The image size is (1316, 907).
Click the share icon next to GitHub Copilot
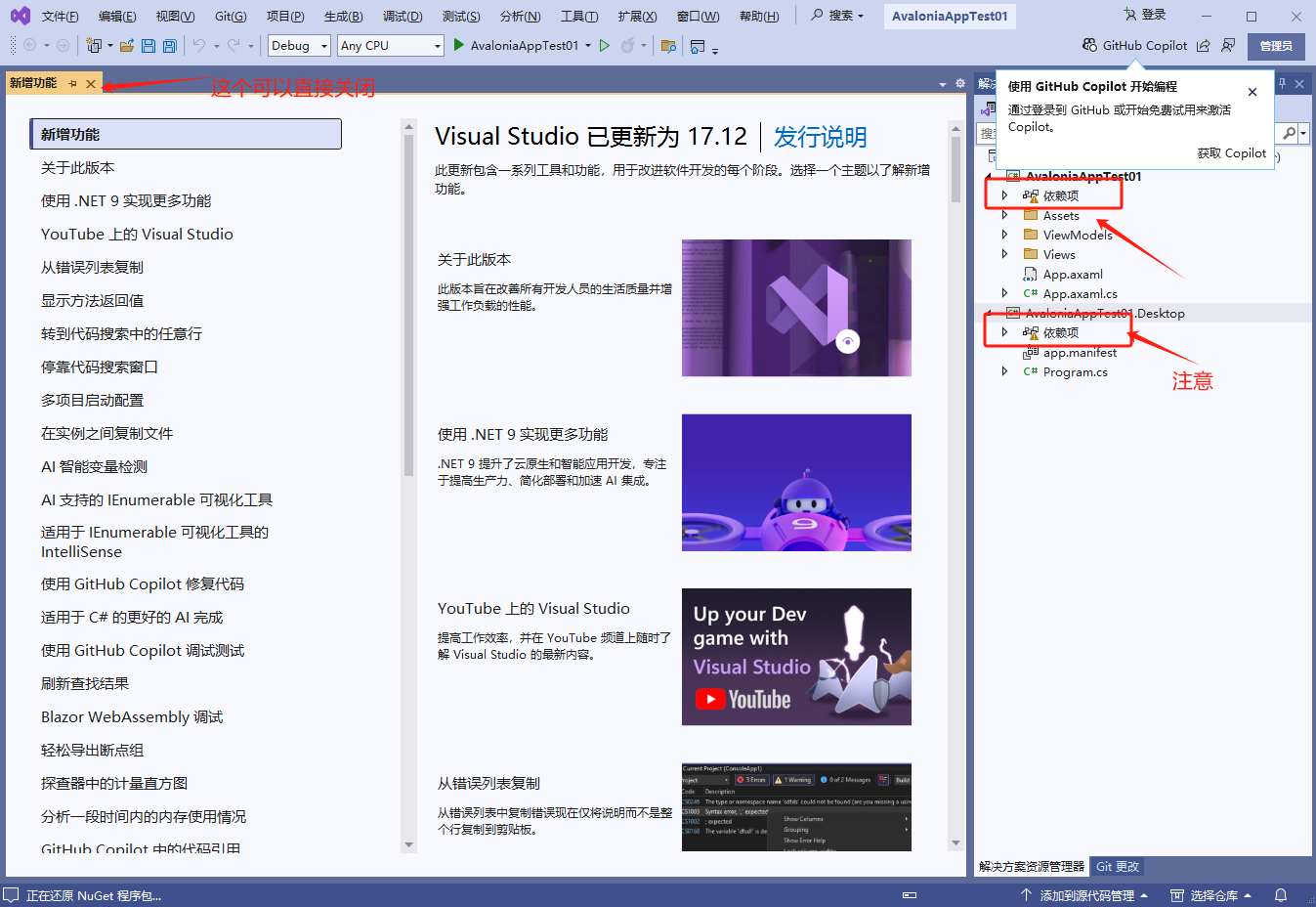pyautogui.click(x=1204, y=45)
